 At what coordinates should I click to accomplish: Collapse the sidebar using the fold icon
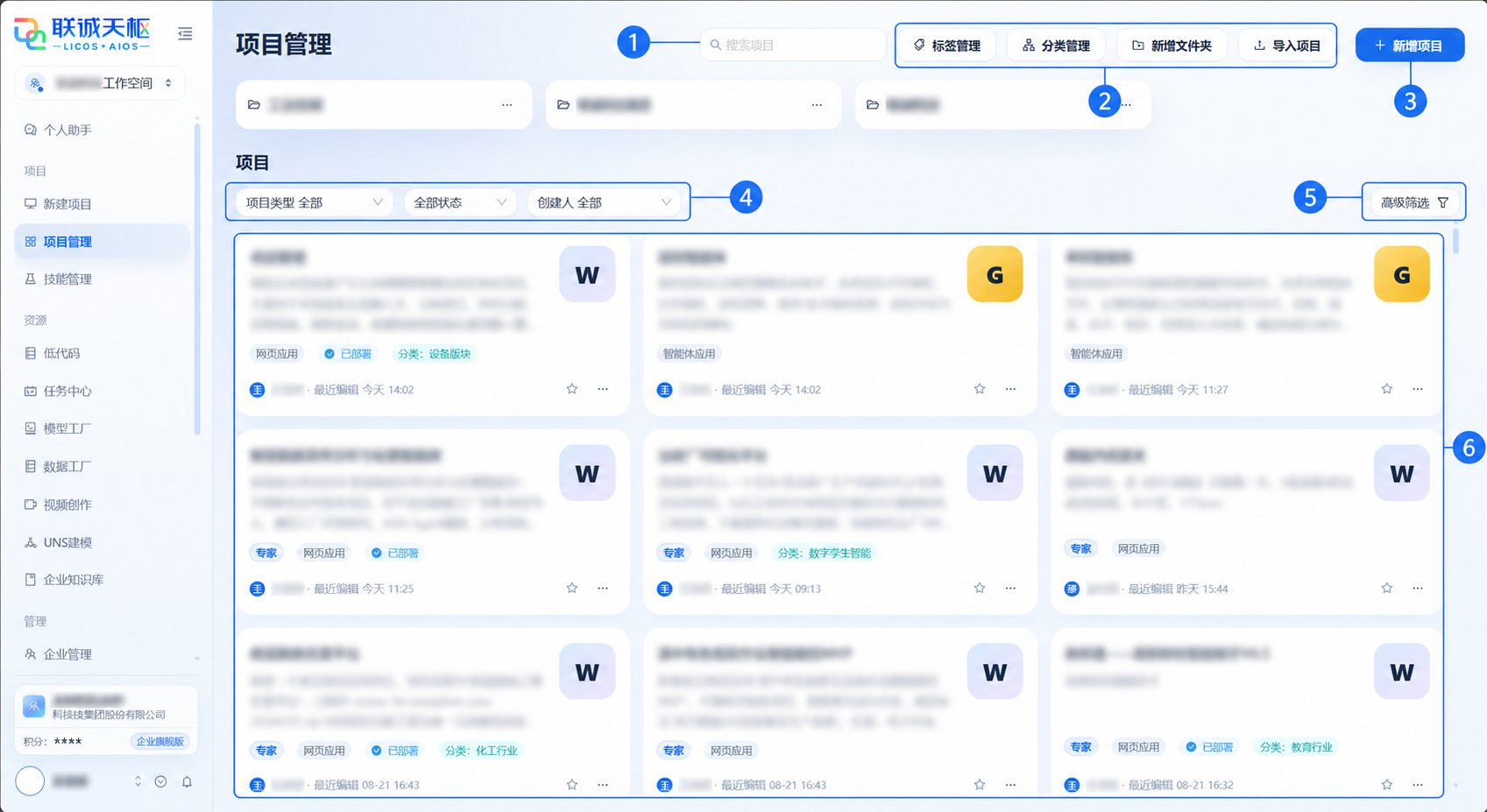[x=185, y=33]
